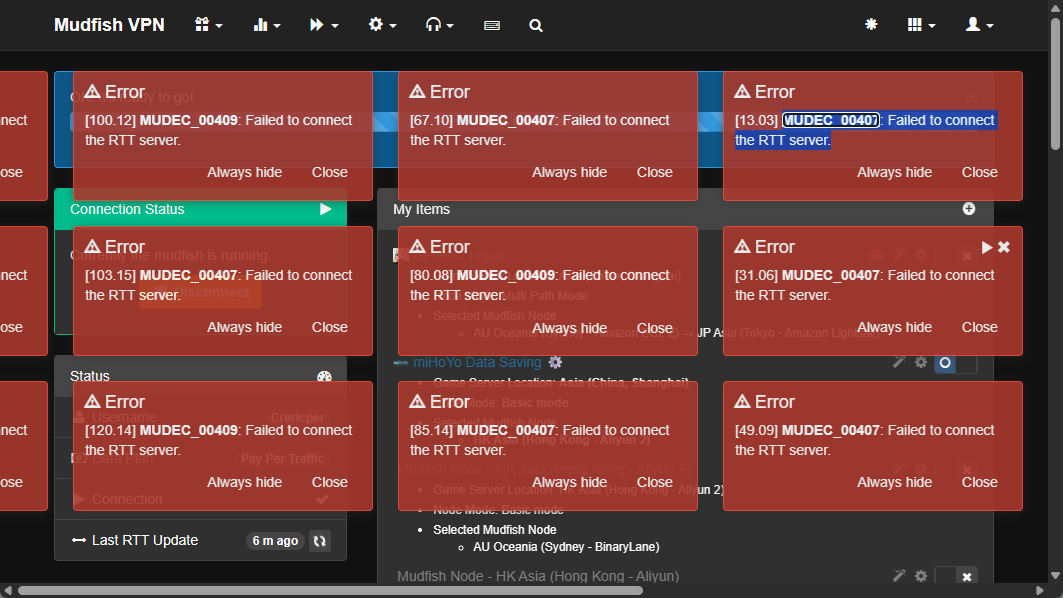Click the vertical page scrollbar thumb
1063x598 pixels.
click(1056, 83)
